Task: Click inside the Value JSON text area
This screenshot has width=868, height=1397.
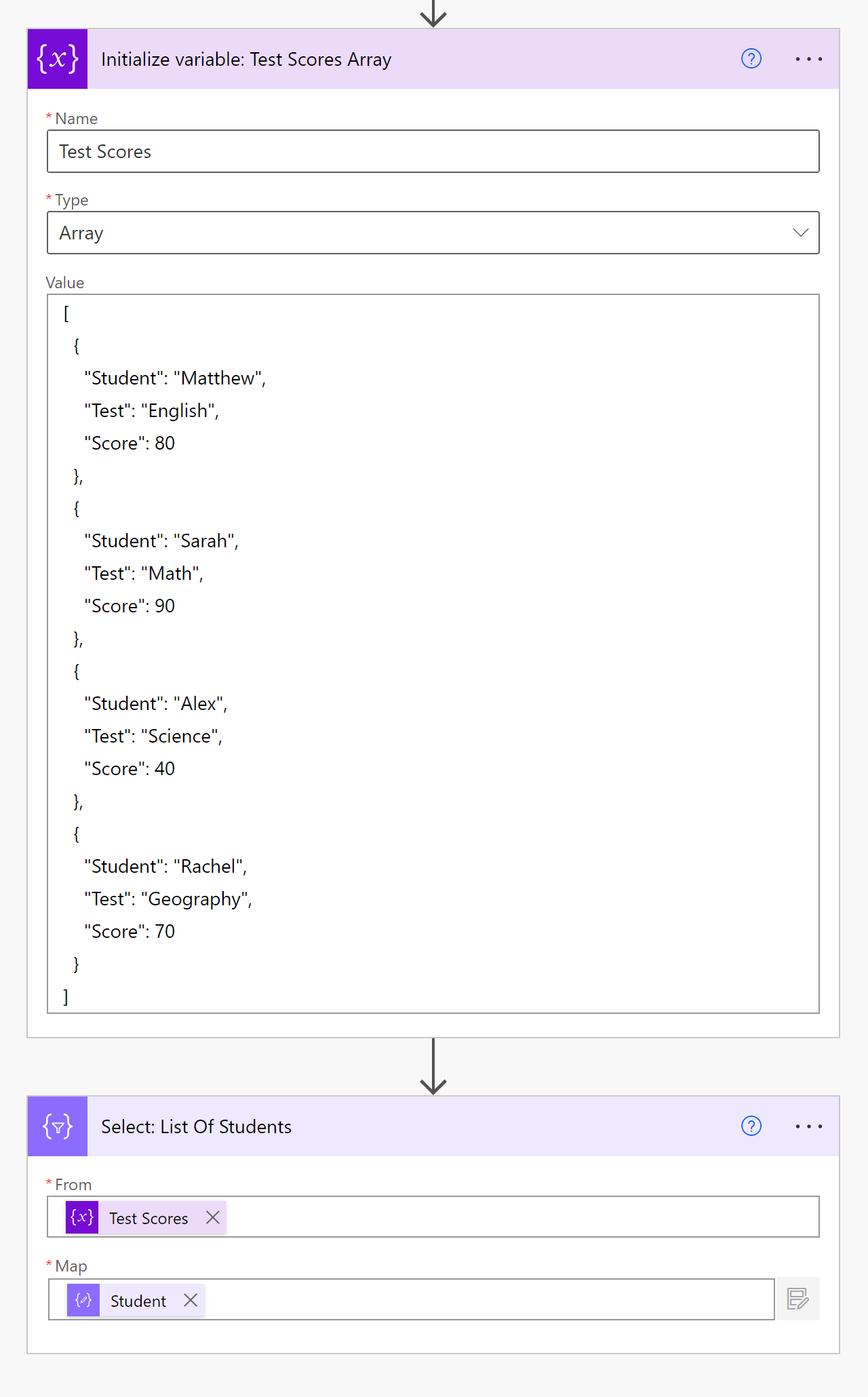Action: 433,654
